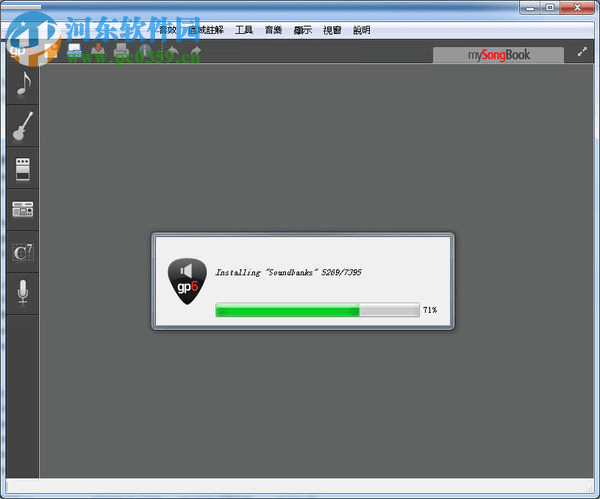The height and width of the screenshot is (499, 600).
Task: Open the 說明 menu
Action: pos(362,30)
